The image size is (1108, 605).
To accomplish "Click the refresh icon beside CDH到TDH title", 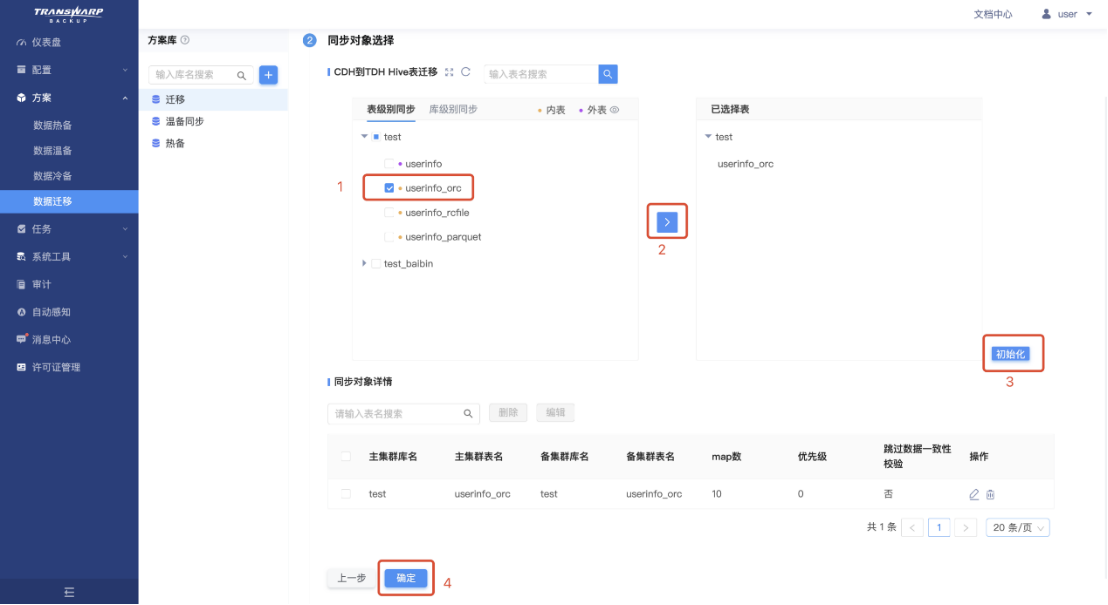I will coord(466,72).
